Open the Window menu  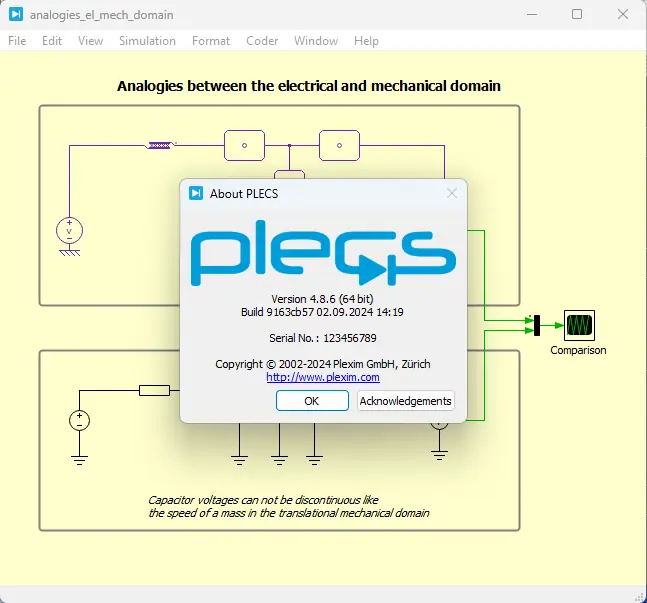pos(316,41)
